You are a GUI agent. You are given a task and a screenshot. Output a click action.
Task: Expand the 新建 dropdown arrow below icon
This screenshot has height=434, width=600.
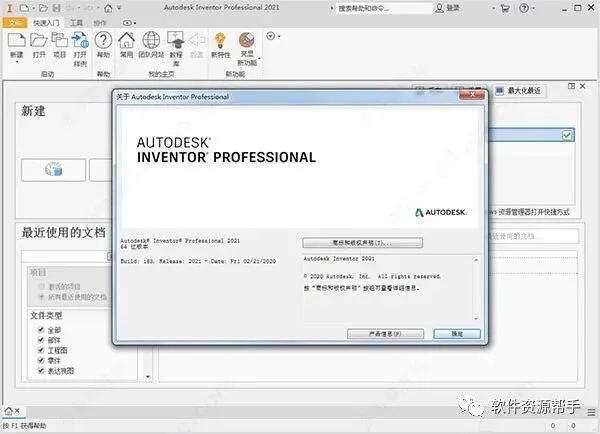click(16, 62)
